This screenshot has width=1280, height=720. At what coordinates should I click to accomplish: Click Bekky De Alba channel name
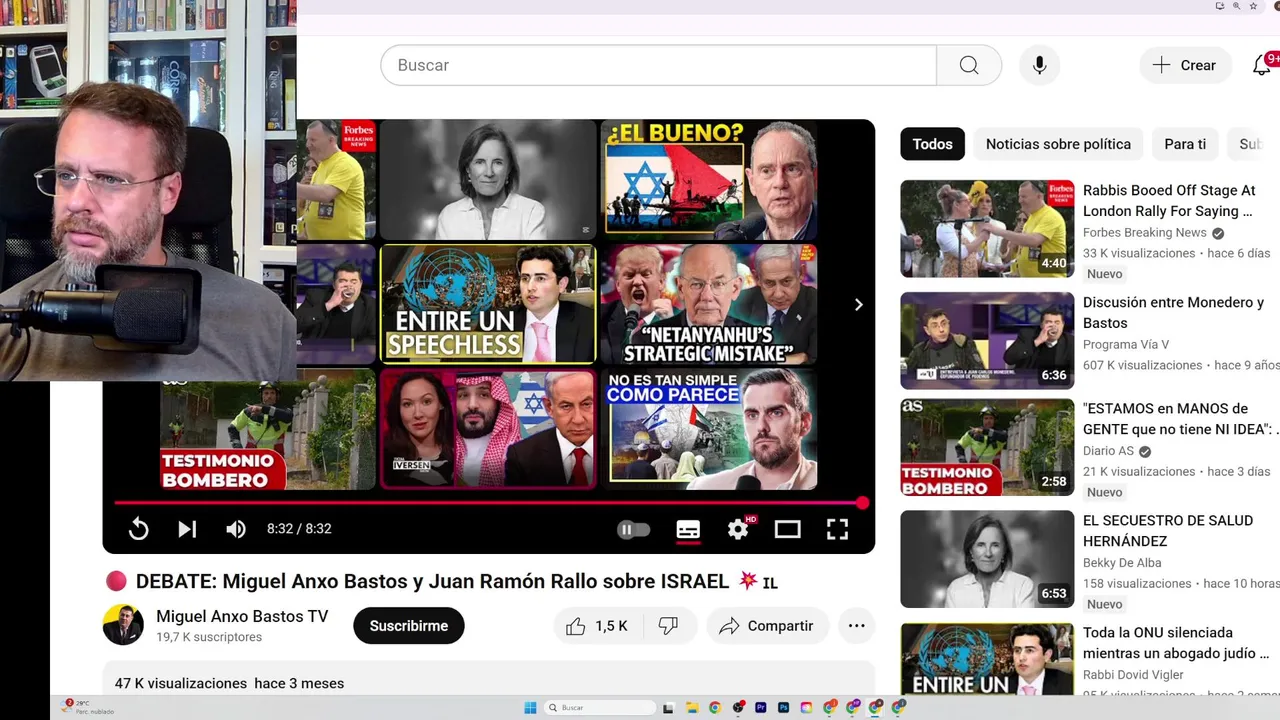pos(1122,563)
